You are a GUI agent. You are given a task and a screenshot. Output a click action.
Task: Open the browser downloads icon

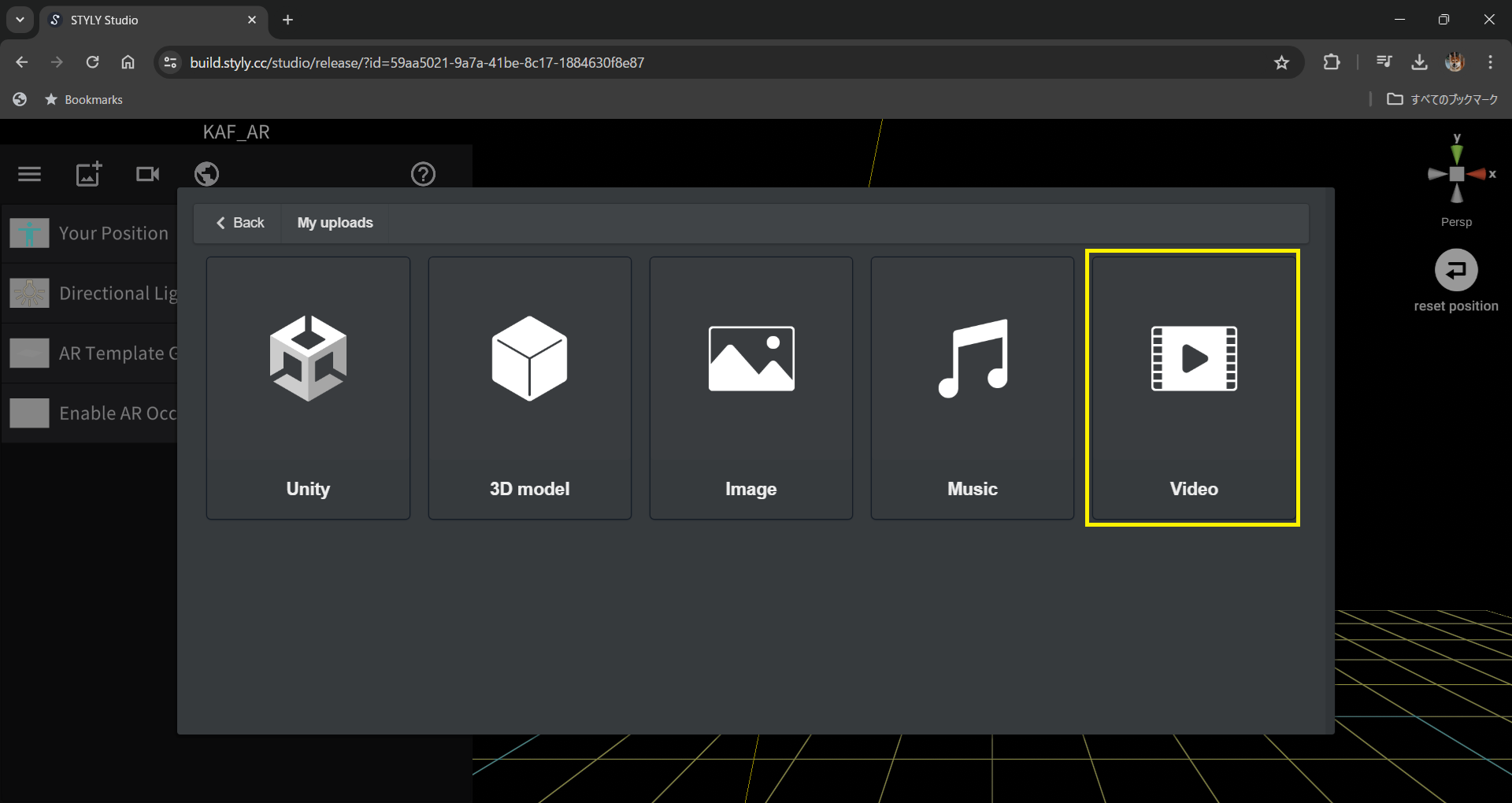(1419, 62)
